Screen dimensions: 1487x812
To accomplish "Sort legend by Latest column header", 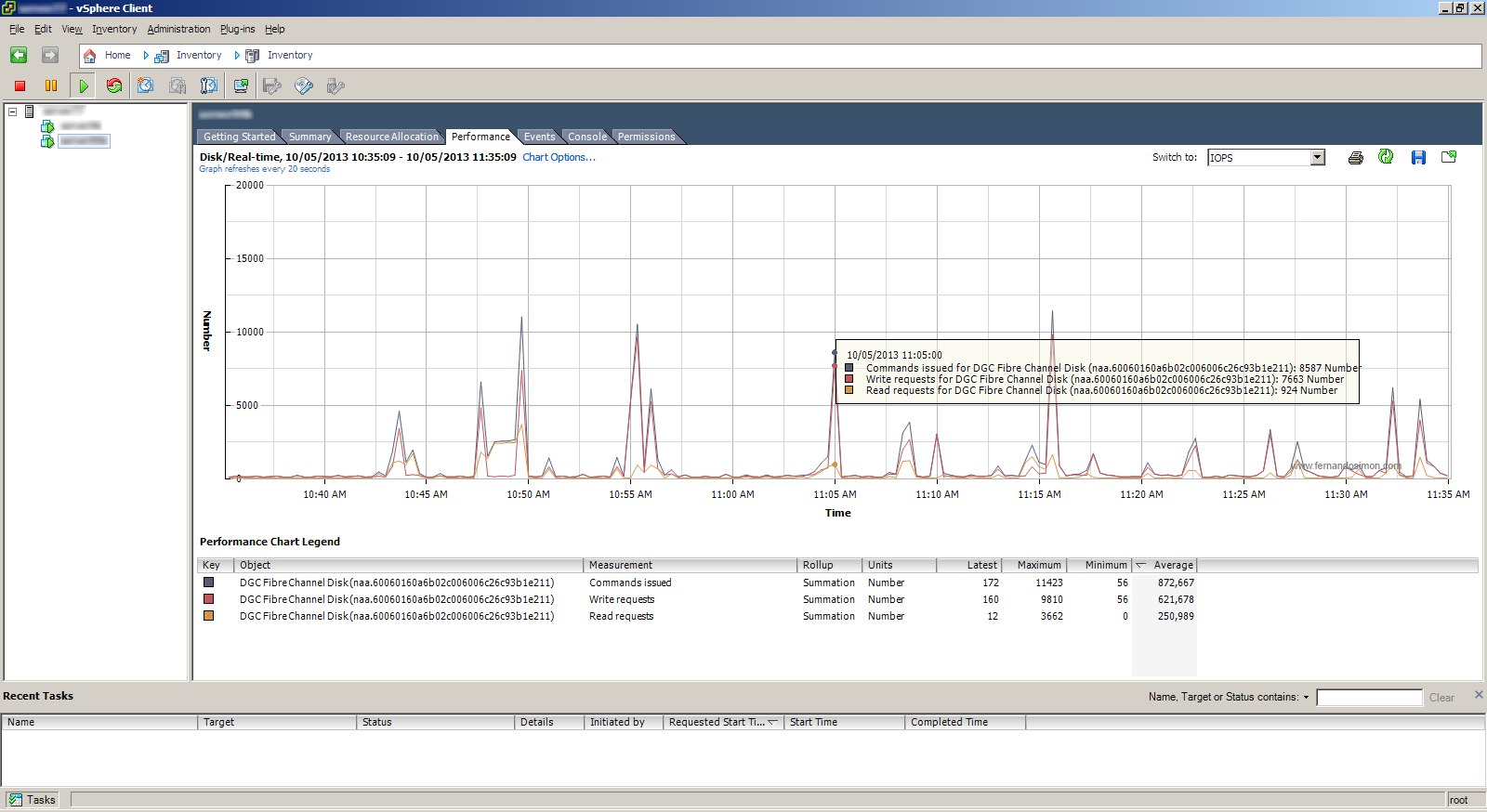I will pos(969,565).
